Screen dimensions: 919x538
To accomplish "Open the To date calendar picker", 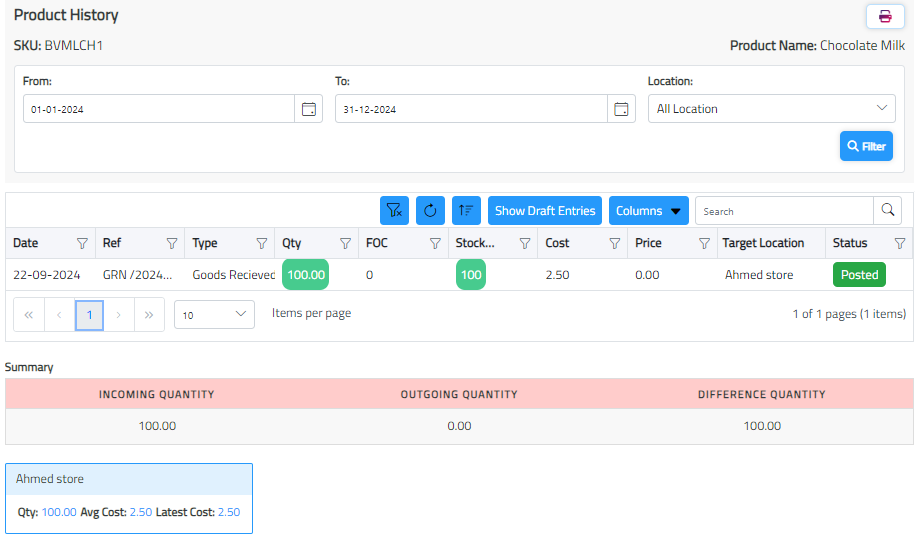I will 621,109.
